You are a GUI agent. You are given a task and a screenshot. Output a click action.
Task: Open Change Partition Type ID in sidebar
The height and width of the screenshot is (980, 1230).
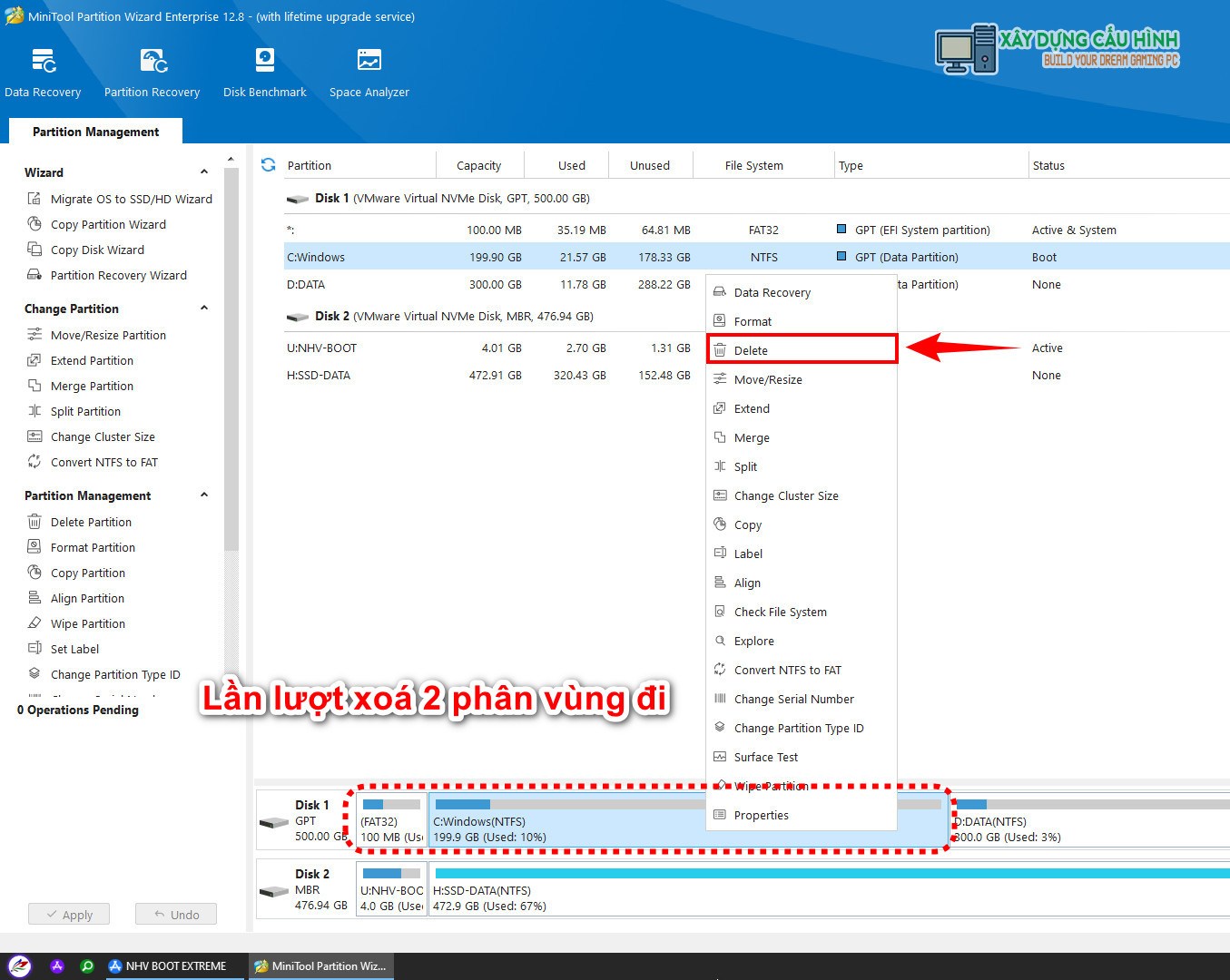click(x=103, y=674)
